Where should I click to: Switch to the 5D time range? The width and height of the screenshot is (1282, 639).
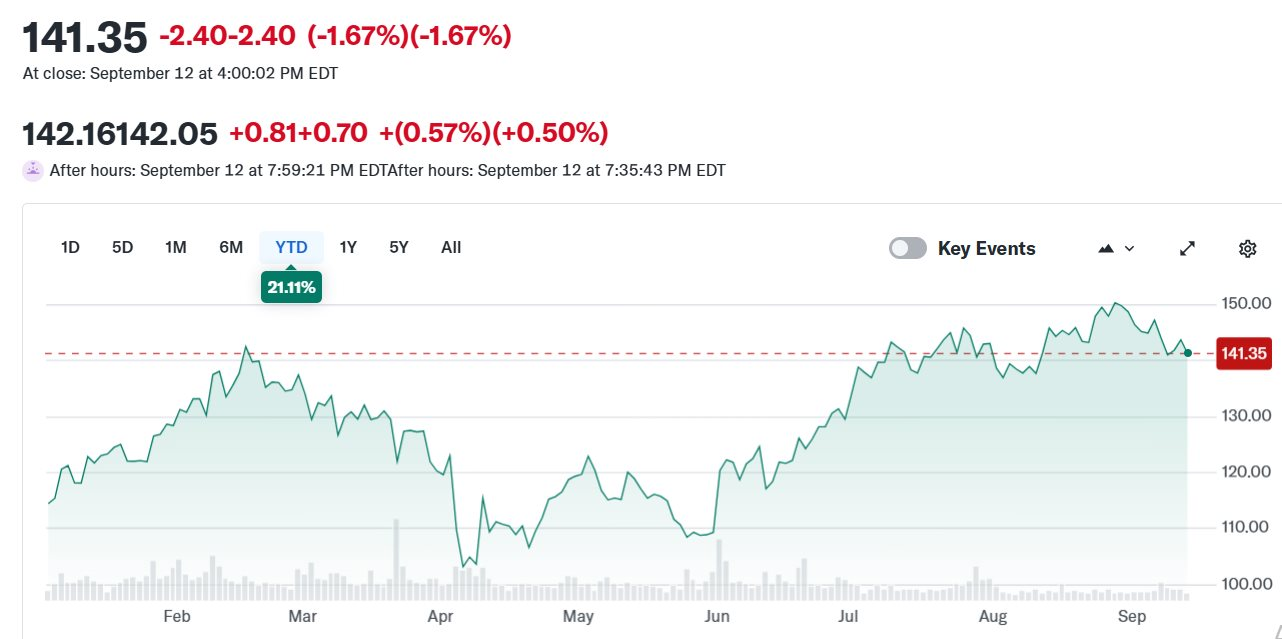(122, 247)
